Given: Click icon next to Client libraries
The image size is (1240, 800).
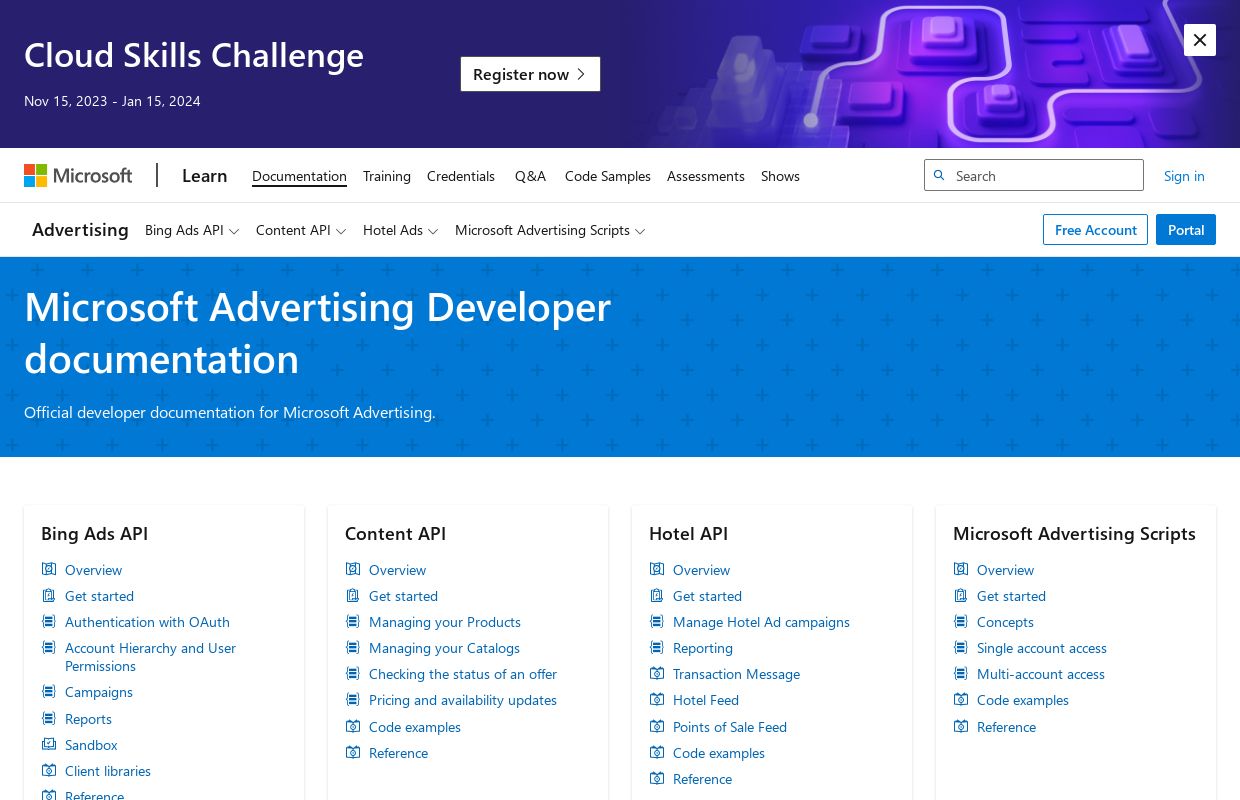Looking at the screenshot, I should click(49, 770).
